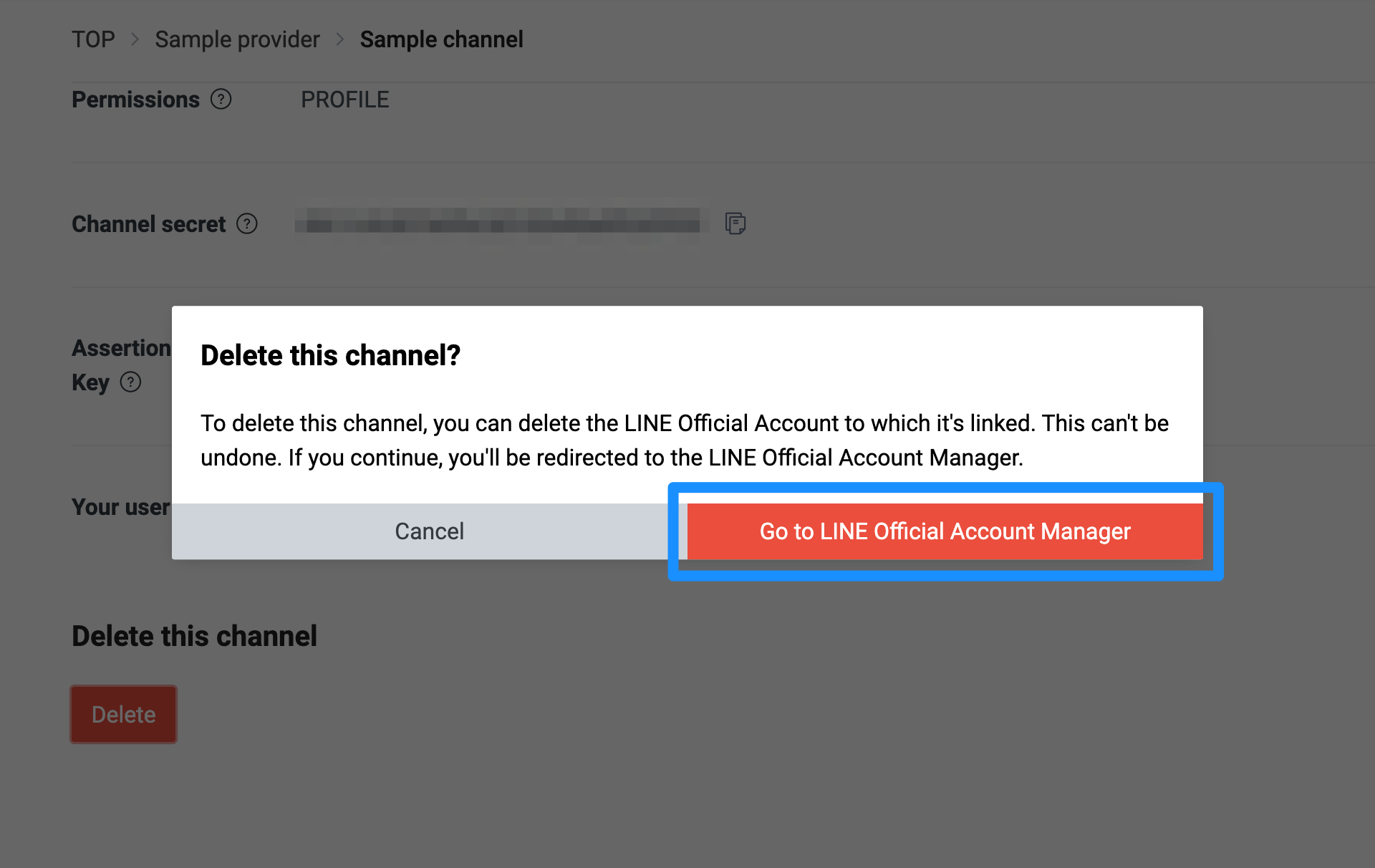Open the TOP breadcrumb link
This screenshot has height=868, width=1375.
[93, 39]
